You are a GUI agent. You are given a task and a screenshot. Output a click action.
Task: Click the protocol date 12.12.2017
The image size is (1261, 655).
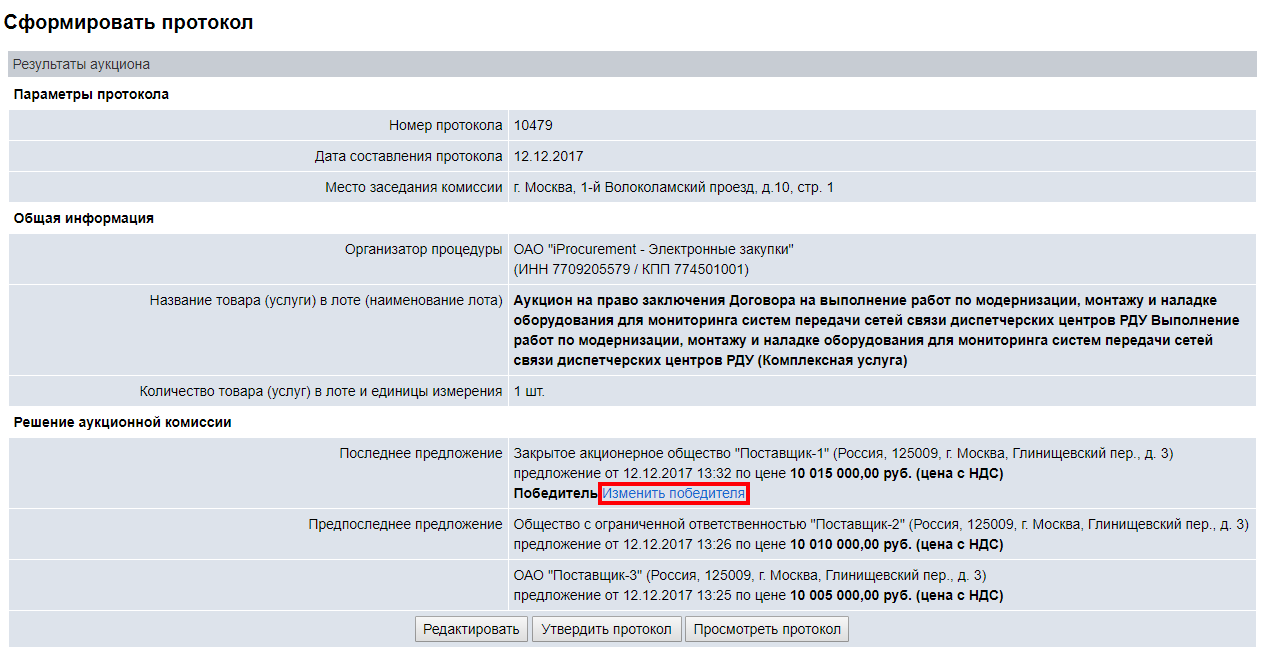548,156
